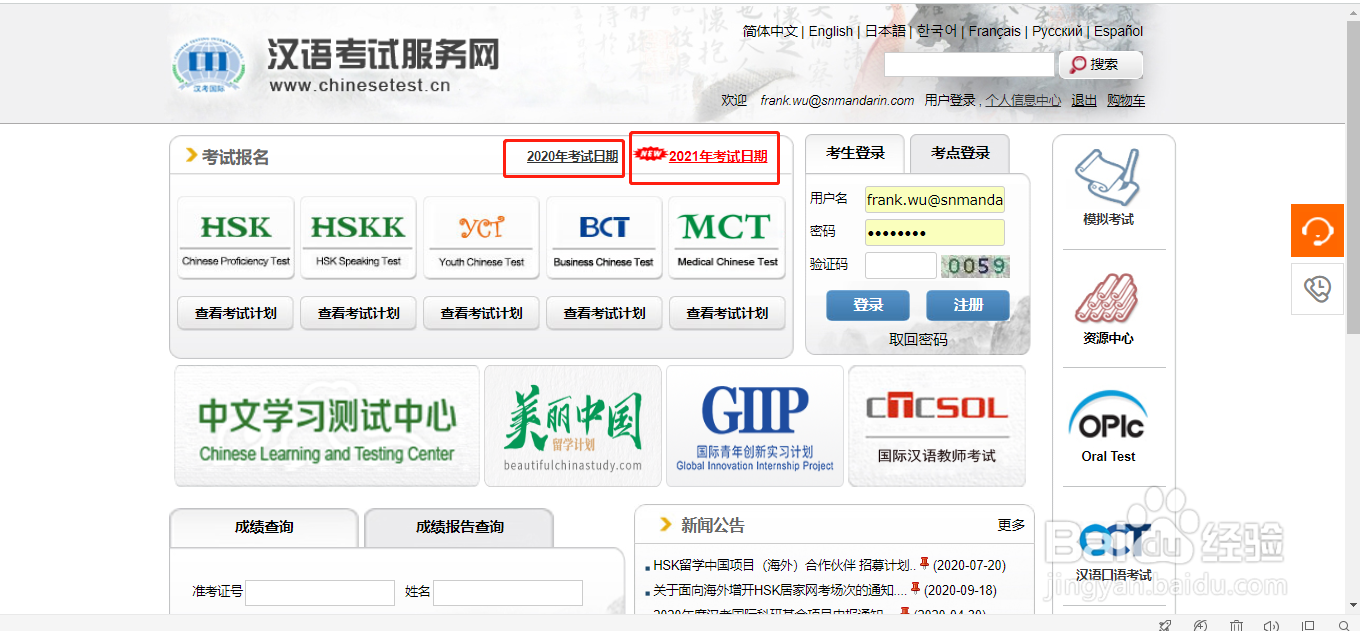
Task: Click the GIIP Global Innovation Internship logo
Action: (x=754, y=425)
